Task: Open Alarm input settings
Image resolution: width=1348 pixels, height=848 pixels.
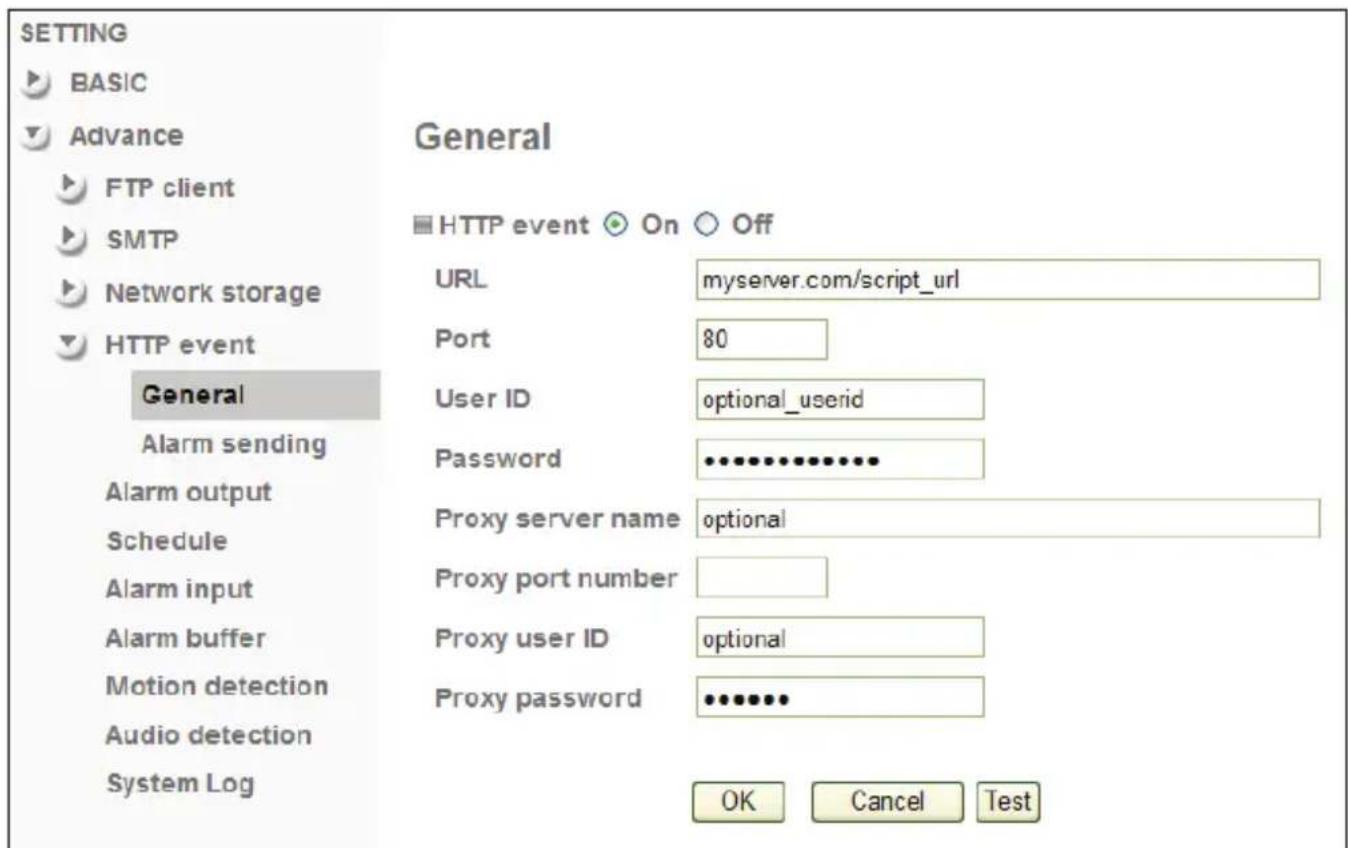Action: (x=179, y=589)
